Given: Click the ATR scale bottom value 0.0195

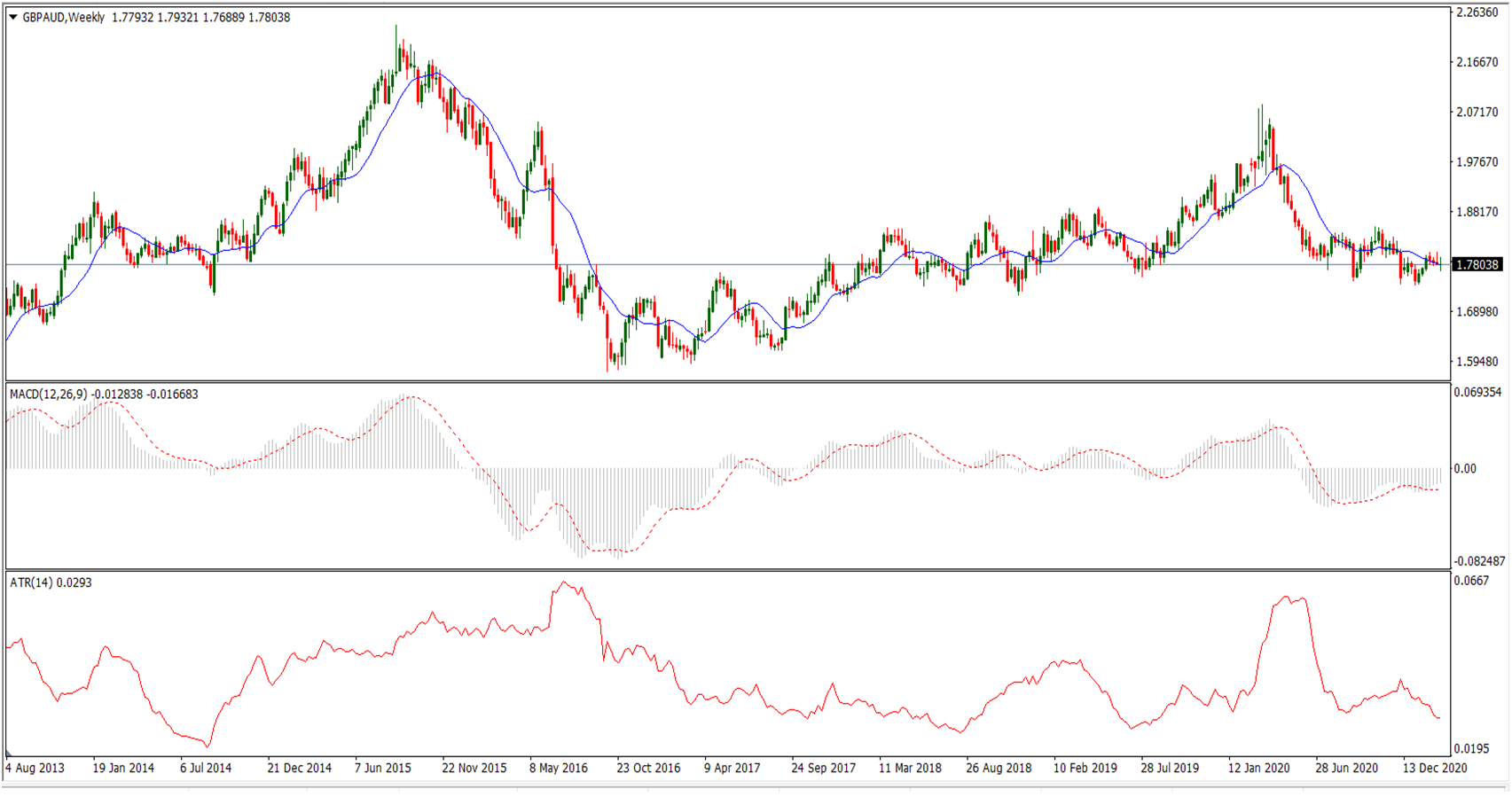Looking at the screenshot, I should point(1471,749).
